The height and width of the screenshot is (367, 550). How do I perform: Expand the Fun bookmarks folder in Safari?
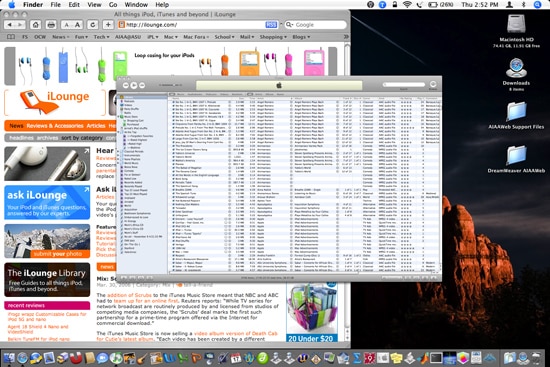81,37
